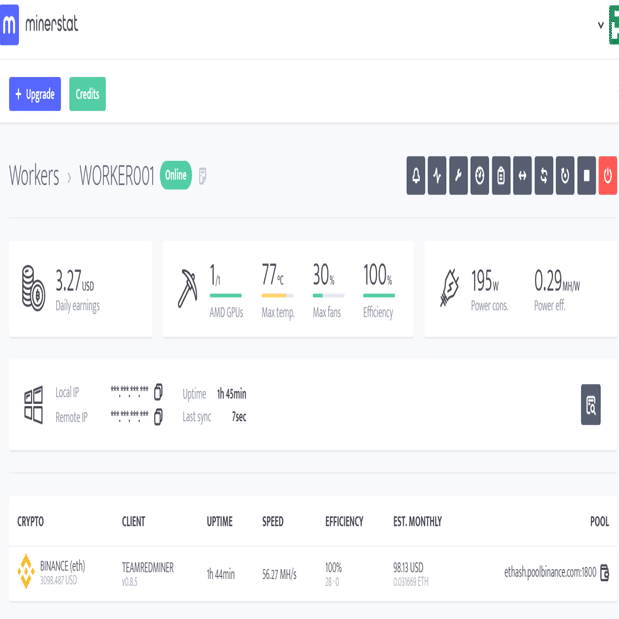Click the Online status badge

point(176,175)
